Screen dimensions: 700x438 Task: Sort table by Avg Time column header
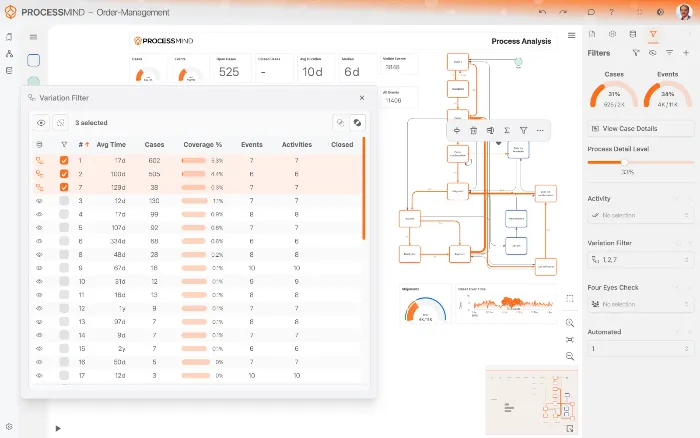click(x=110, y=144)
